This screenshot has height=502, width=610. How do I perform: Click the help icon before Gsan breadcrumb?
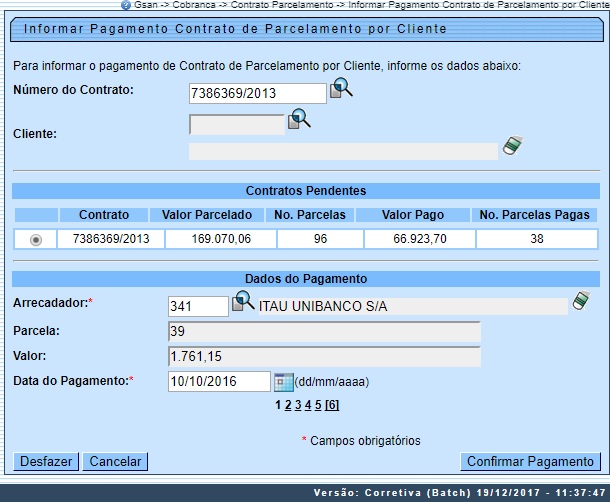coord(126,5)
